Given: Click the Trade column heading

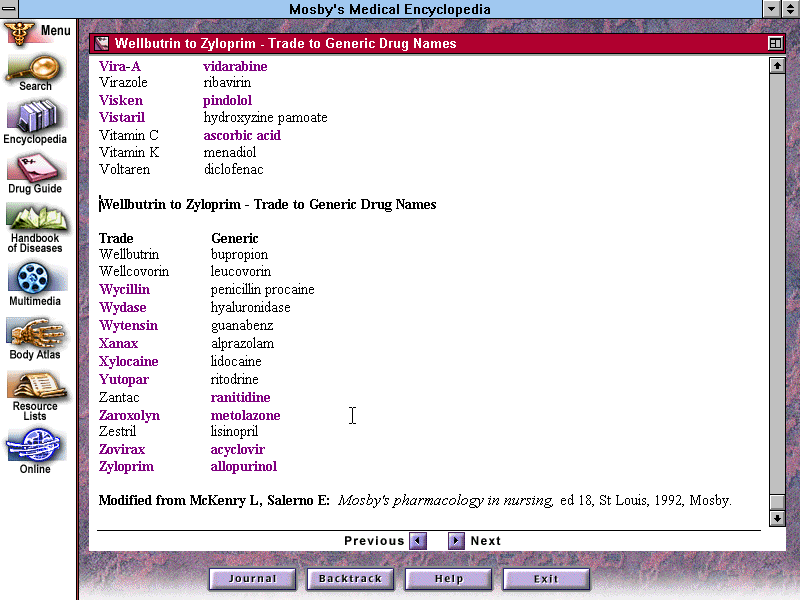Looking at the screenshot, I should point(116,238).
